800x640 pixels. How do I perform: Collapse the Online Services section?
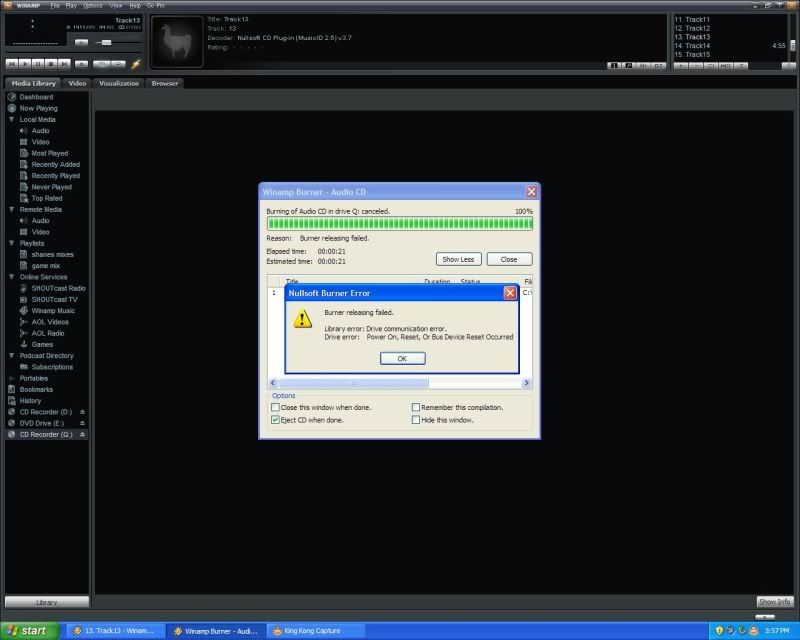click(12, 277)
